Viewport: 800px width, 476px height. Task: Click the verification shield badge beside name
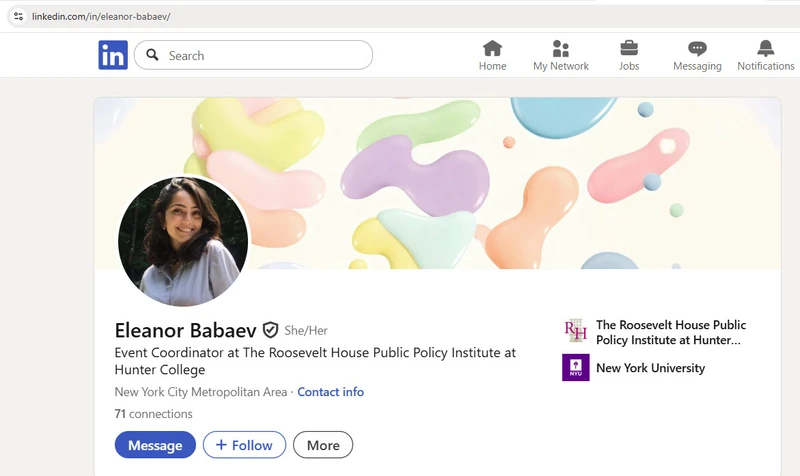[270, 330]
